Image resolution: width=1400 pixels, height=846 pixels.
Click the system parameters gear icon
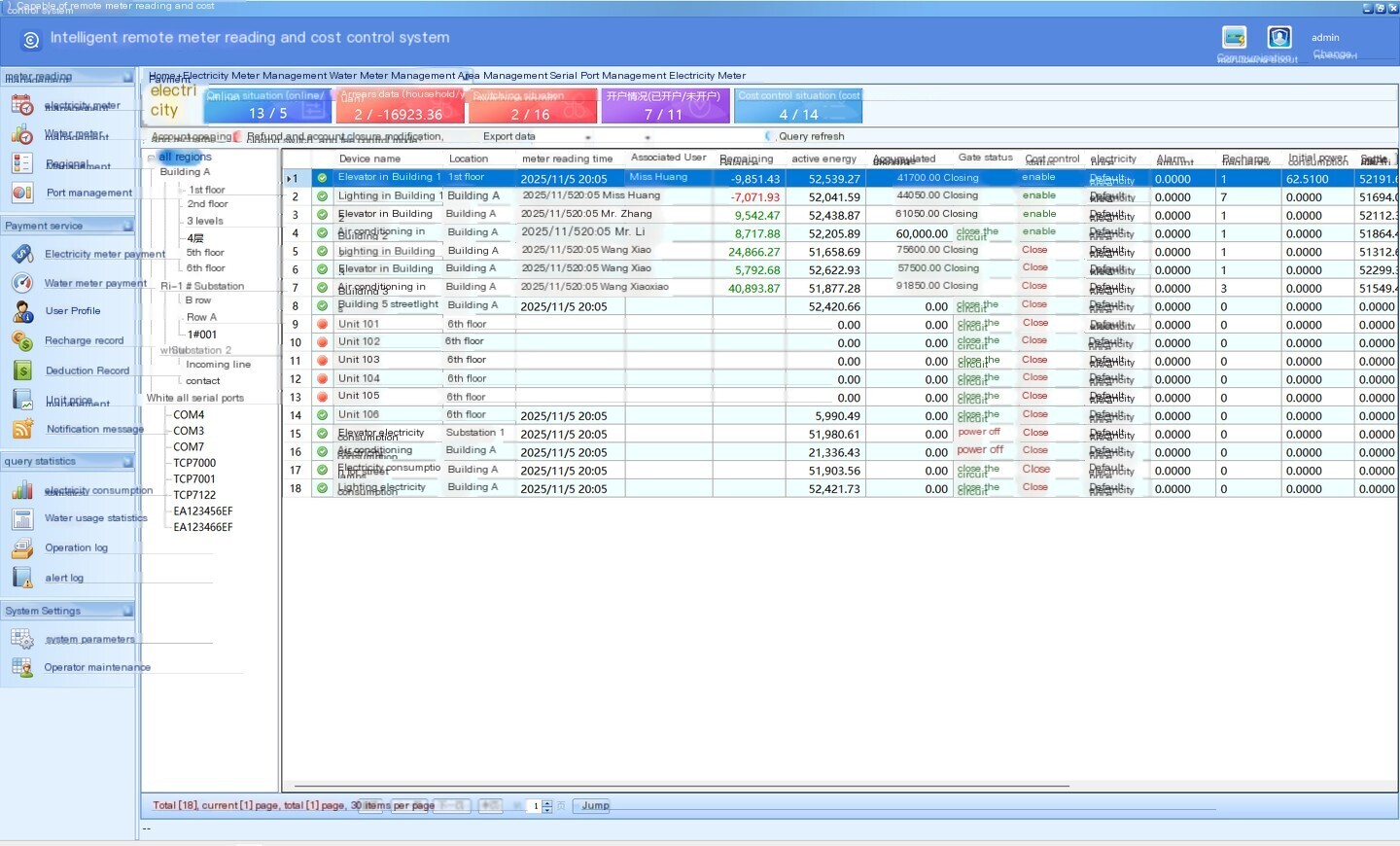(21, 639)
